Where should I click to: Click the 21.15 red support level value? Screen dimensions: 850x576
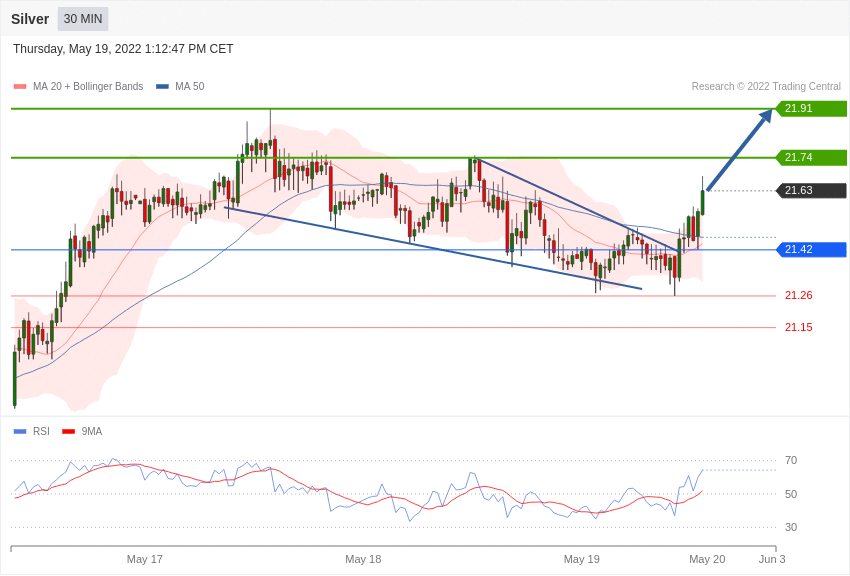tap(799, 327)
